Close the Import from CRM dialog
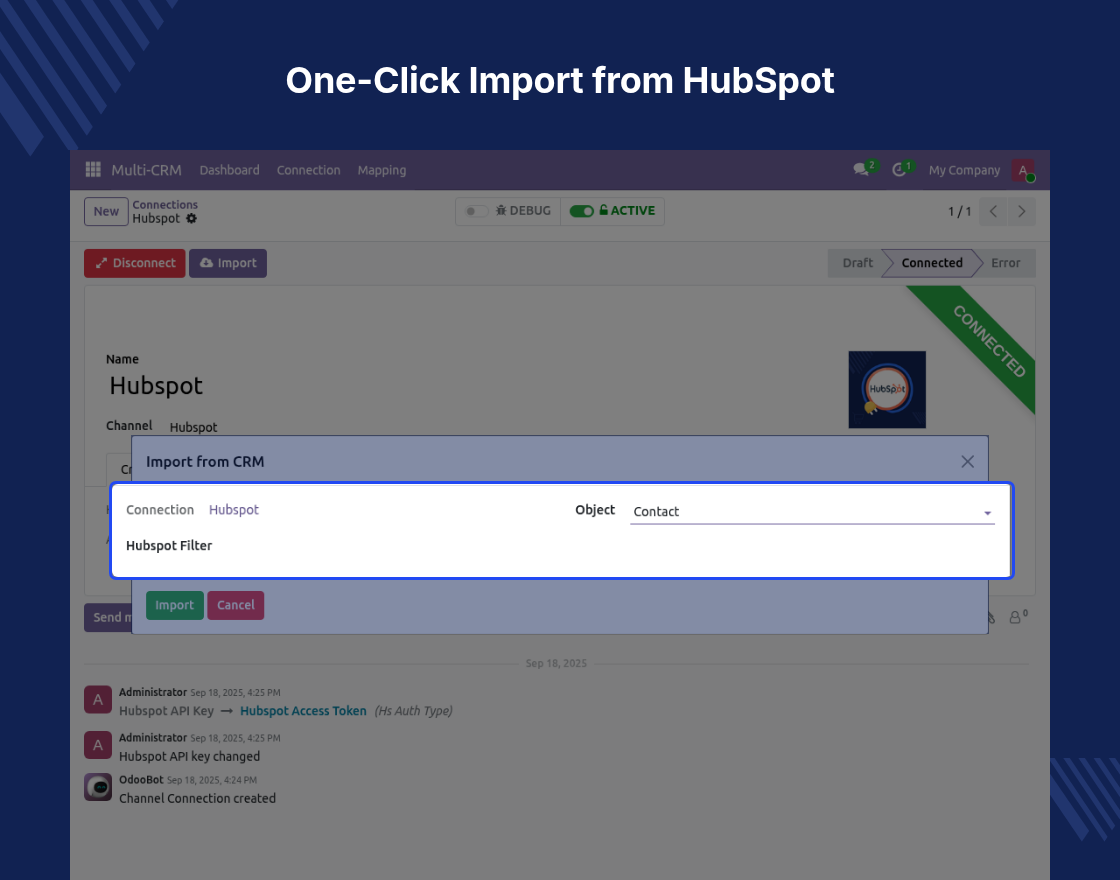The width and height of the screenshot is (1120, 880). click(967, 461)
